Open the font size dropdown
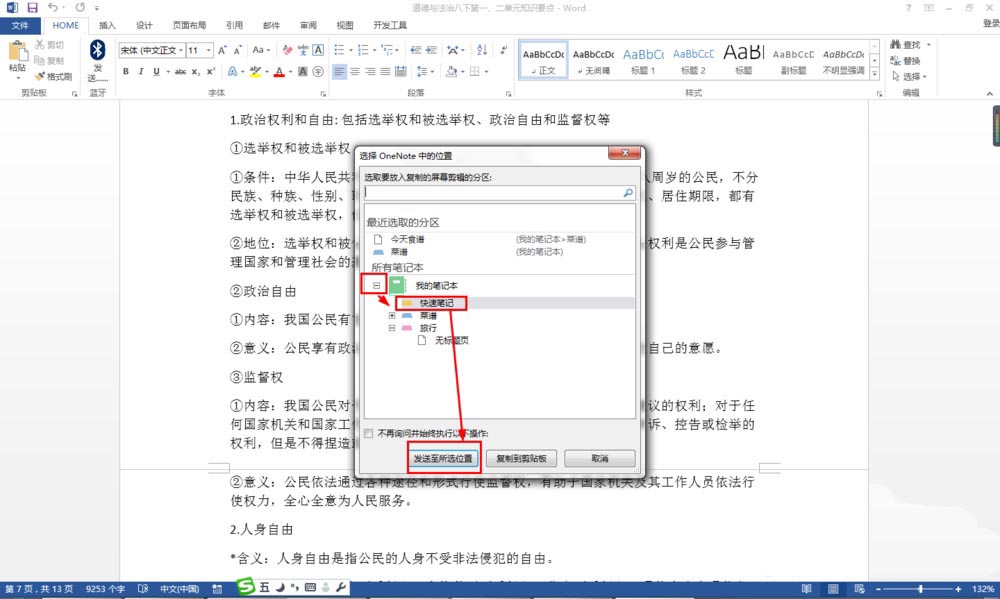This screenshot has width=1000, height=599. tap(209, 50)
